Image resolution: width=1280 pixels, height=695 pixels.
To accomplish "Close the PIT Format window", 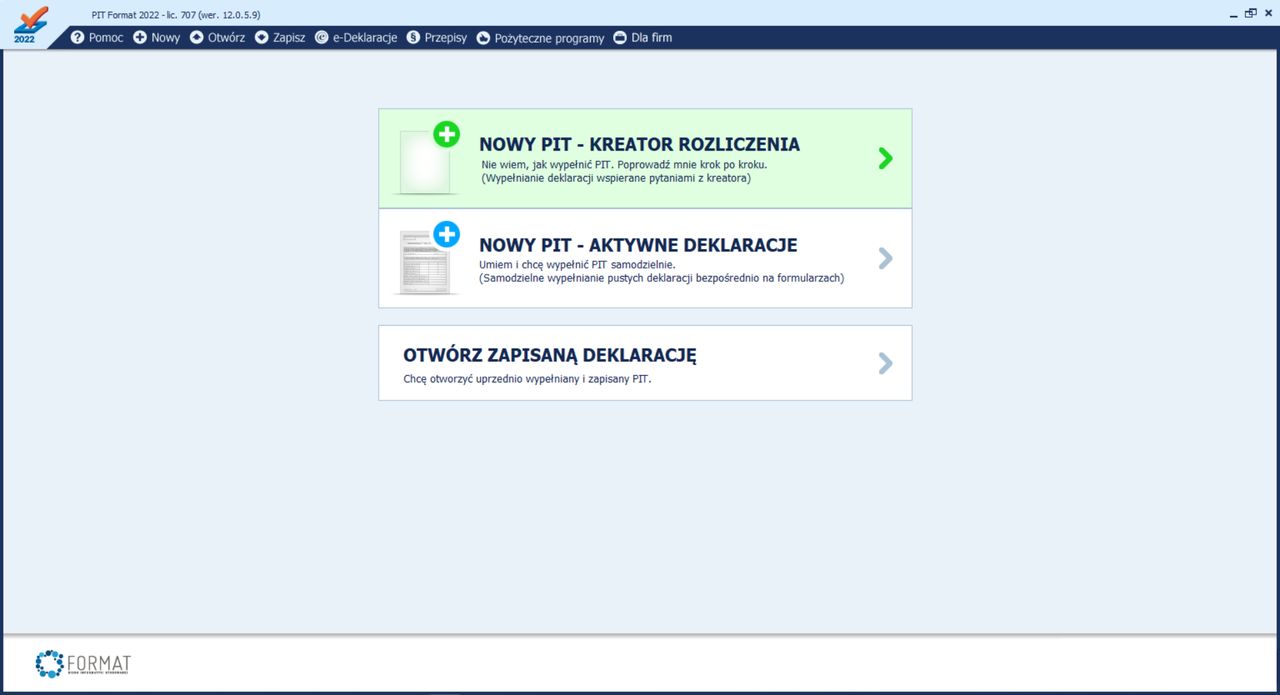I will (1267, 14).
